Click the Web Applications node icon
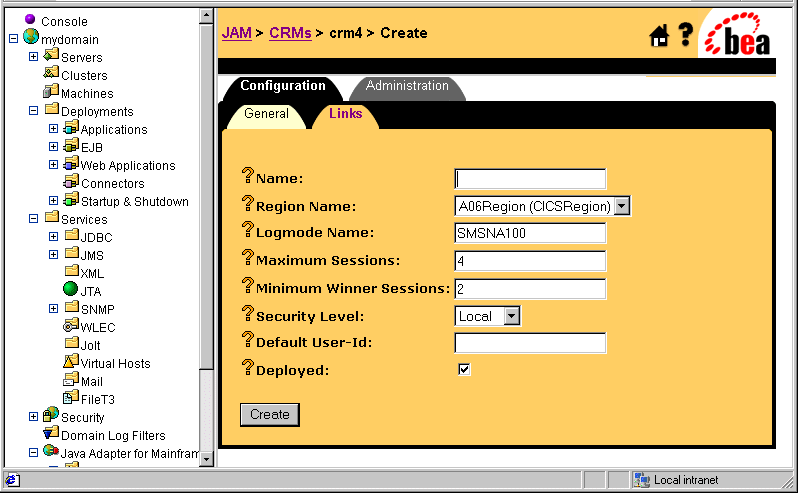Screen dimensions: 798x493 pos(71,163)
